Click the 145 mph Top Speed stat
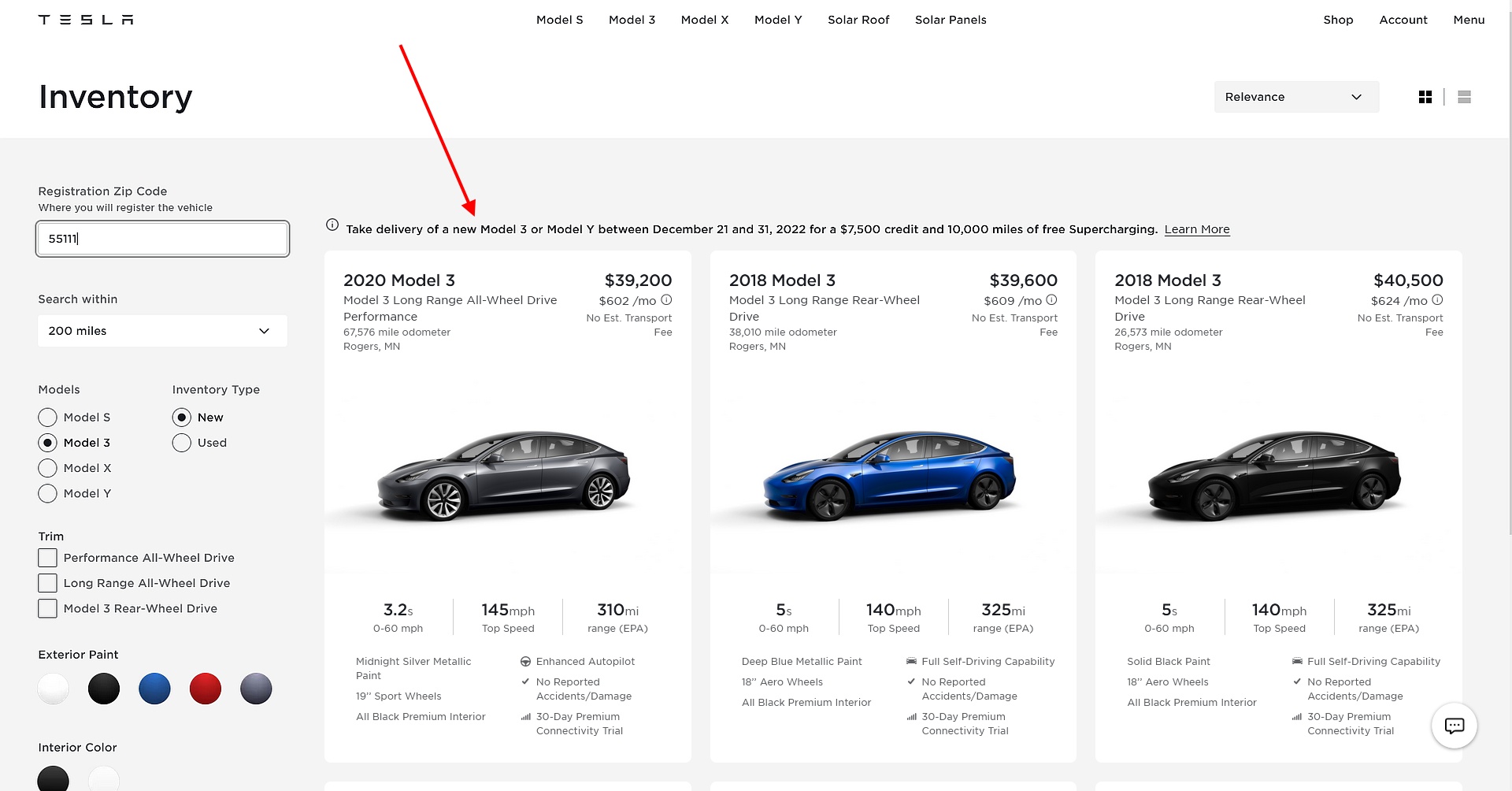1512x791 pixels. point(508,618)
